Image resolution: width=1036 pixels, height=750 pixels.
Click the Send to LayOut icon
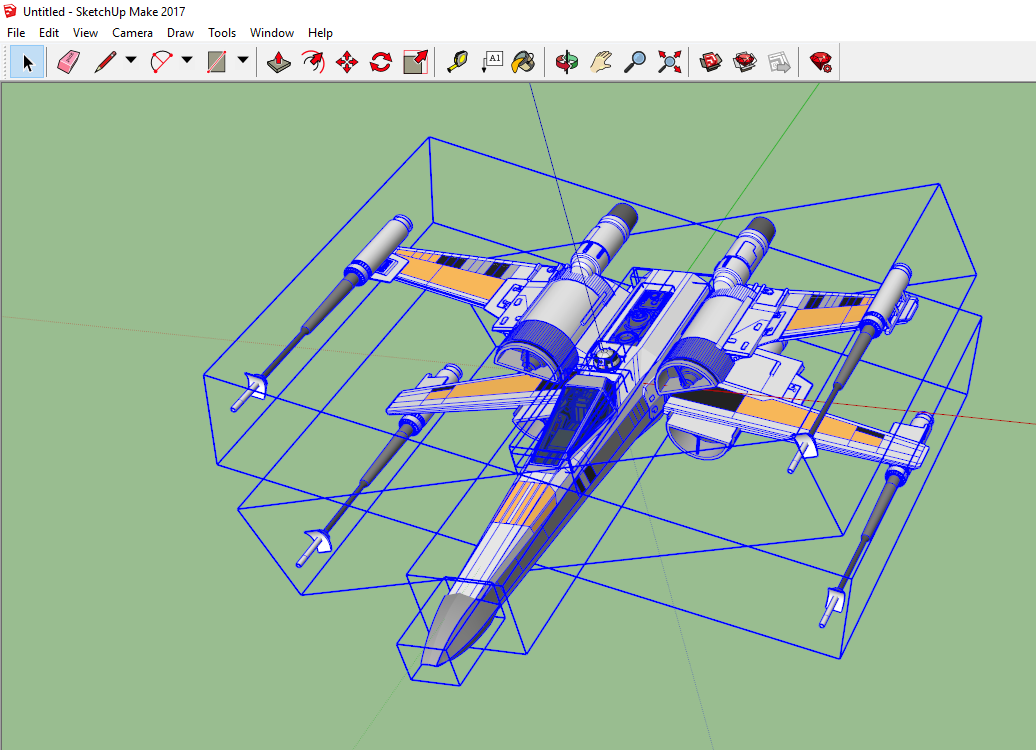(x=780, y=62)
